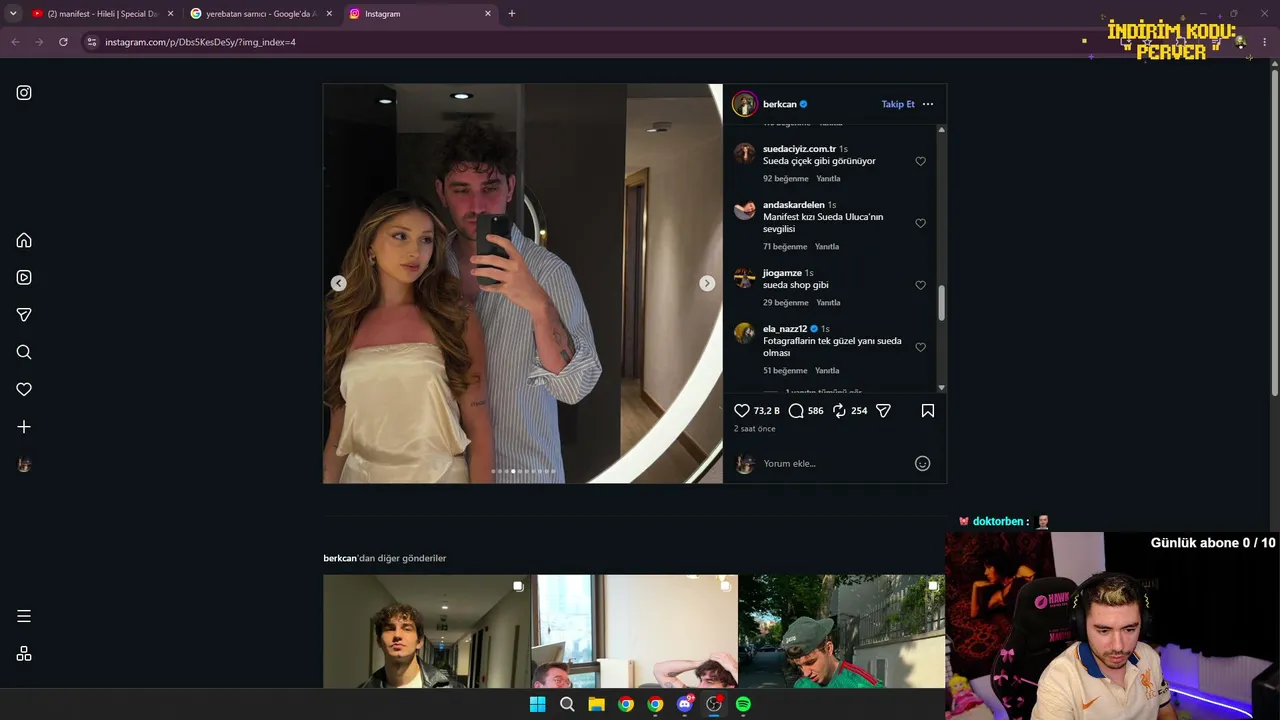Select the Instagram browser tab

pyautogui.click(x=420, y=14)
